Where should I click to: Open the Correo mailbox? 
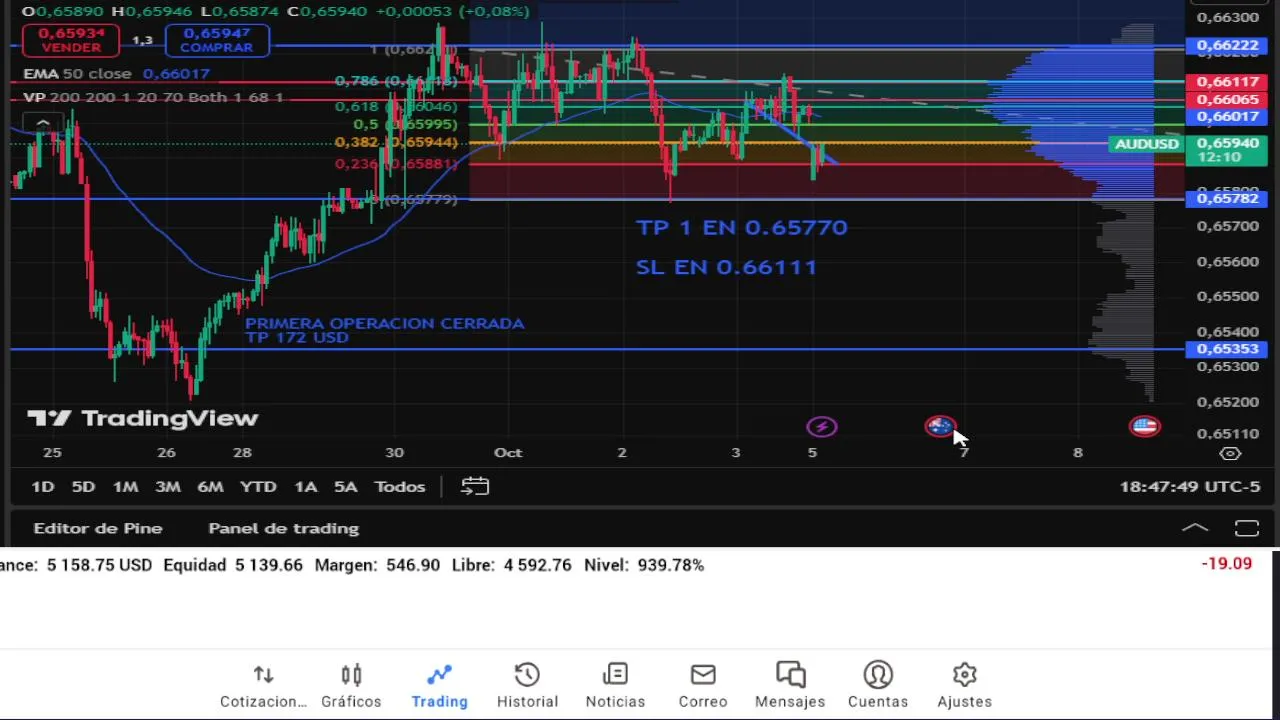(x=703, y=686)
